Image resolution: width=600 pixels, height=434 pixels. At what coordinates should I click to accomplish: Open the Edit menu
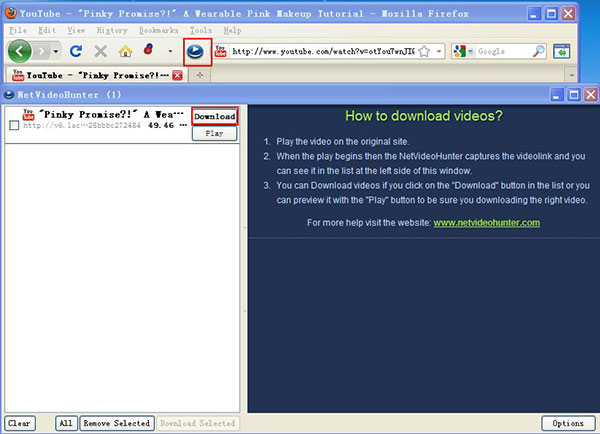(x=47, y=30)
